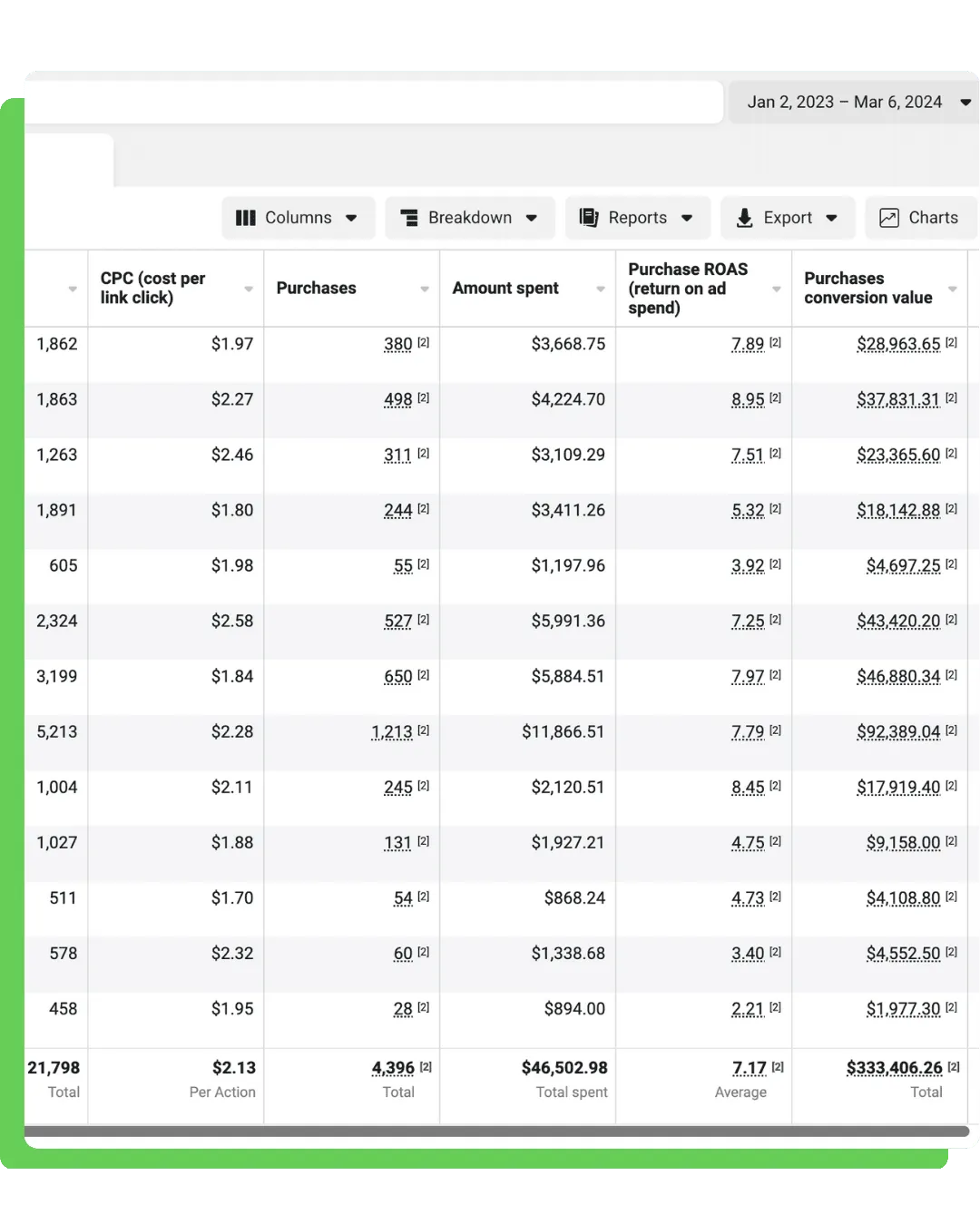This screenshot has width=980, height=1225.
Task: Click the 4,396 total purchases
Action: click(x=393, y=1068)
